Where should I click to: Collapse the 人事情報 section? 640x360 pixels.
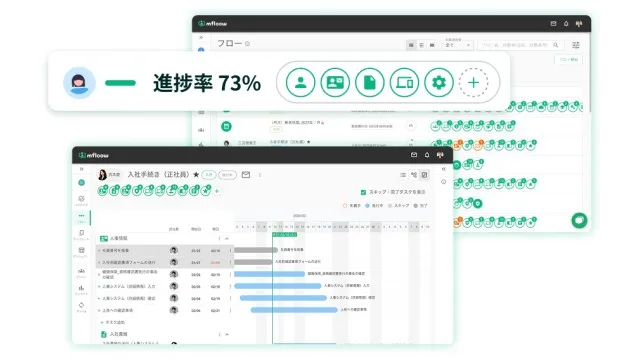(227, 238)
